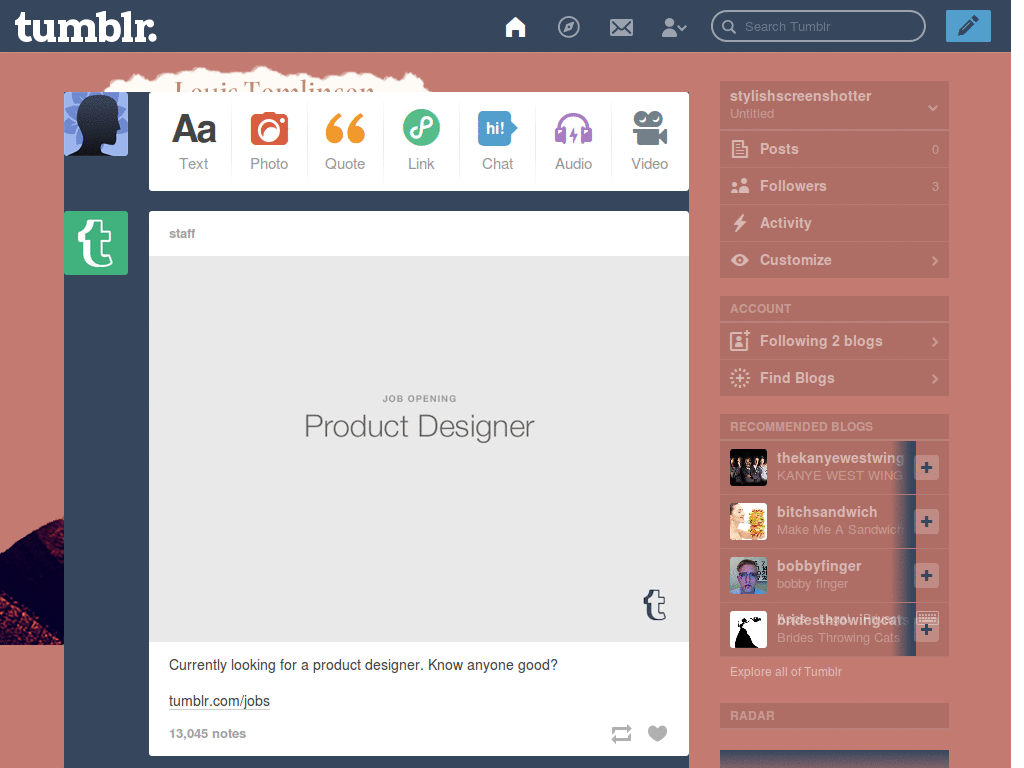Create a new Quote post
This screenshot has width=1024, height=768.
point(345,141)
